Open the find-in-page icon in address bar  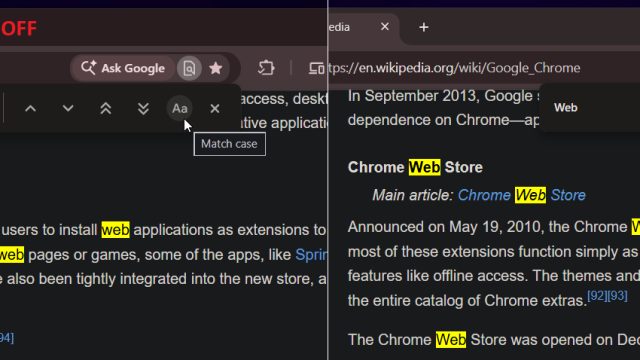coord(189,68)
